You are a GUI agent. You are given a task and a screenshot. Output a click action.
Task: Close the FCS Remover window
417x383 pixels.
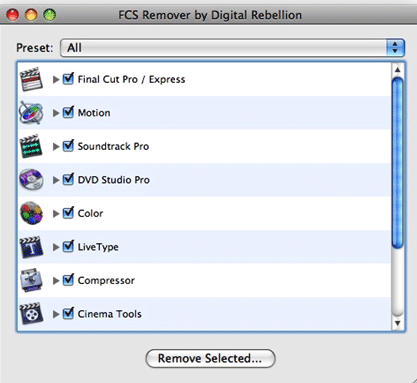pos(13,15)
